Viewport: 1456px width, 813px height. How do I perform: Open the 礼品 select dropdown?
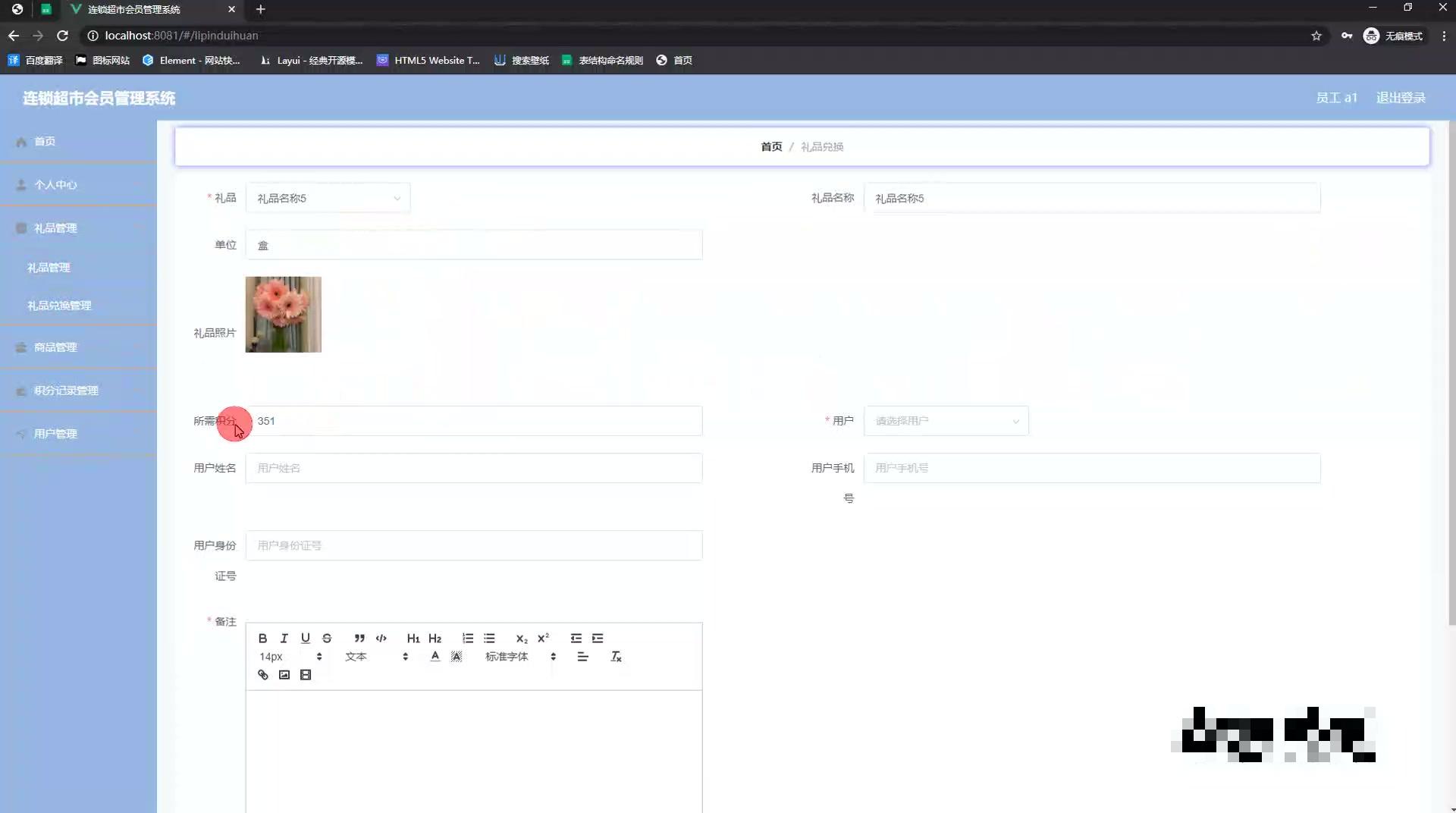[328, 198]
